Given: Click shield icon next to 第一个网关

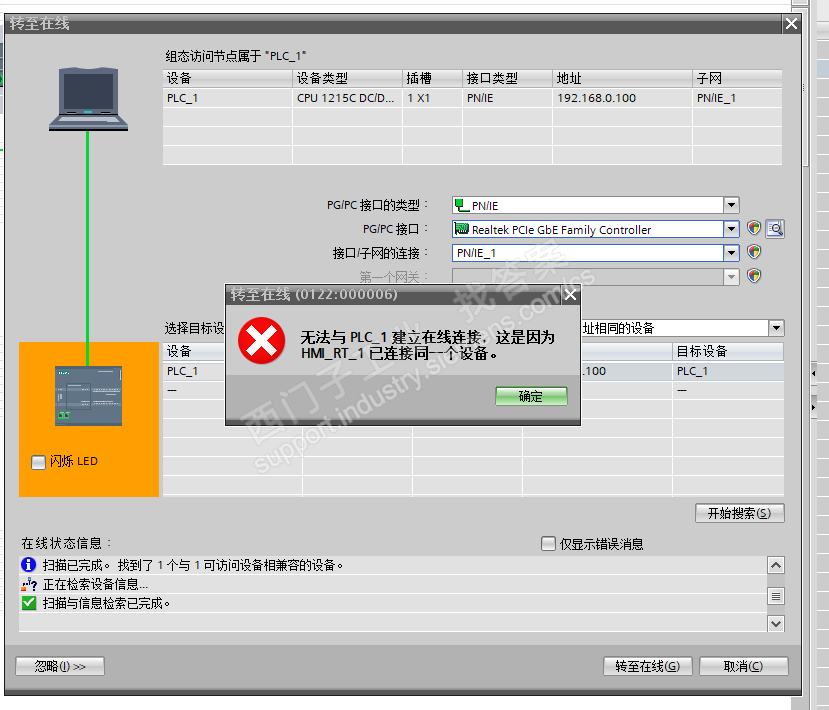Looking at the screenshot, I should [x=754, y=275].
